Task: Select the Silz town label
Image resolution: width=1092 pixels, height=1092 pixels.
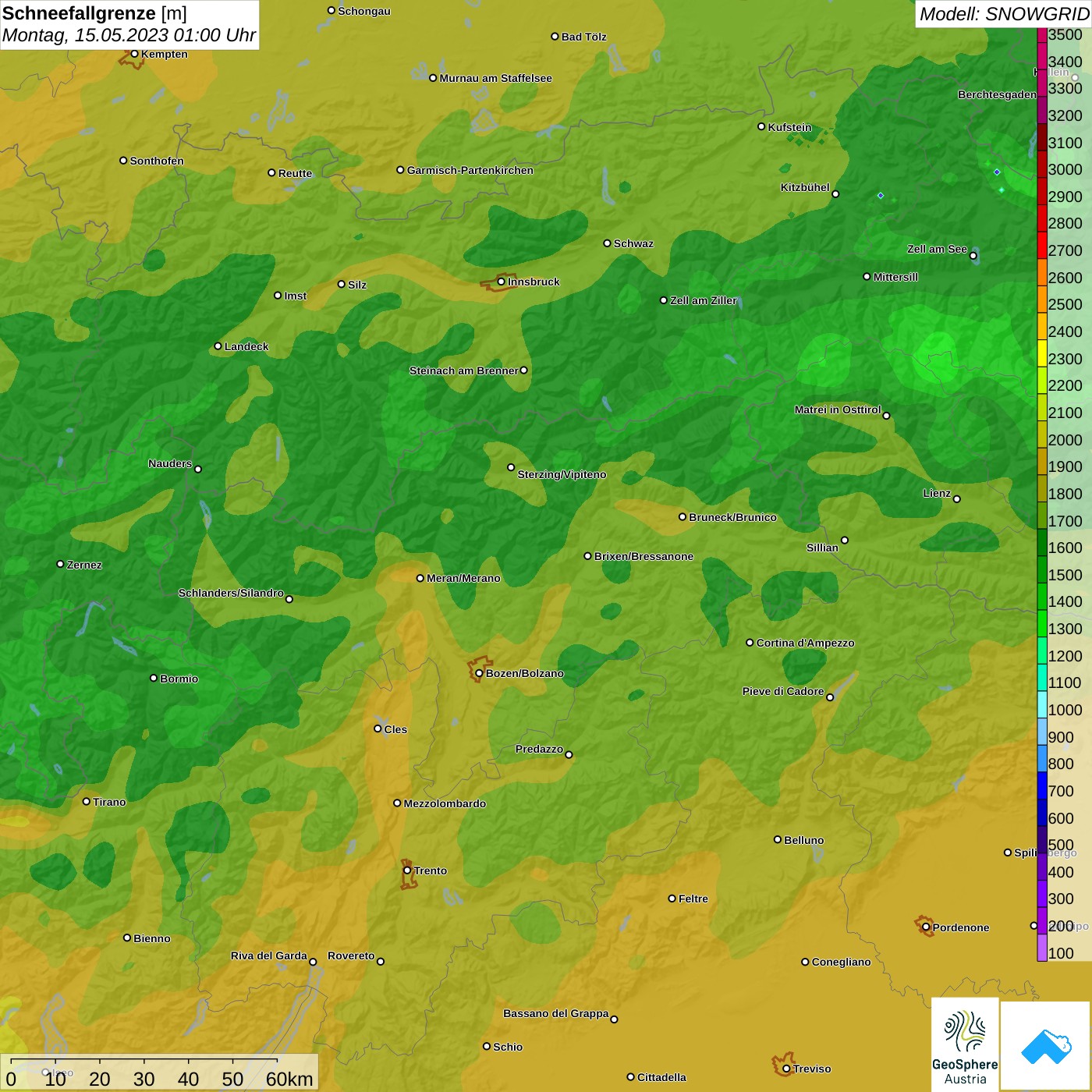Action: pyautogui.click(x=357, y=285)
